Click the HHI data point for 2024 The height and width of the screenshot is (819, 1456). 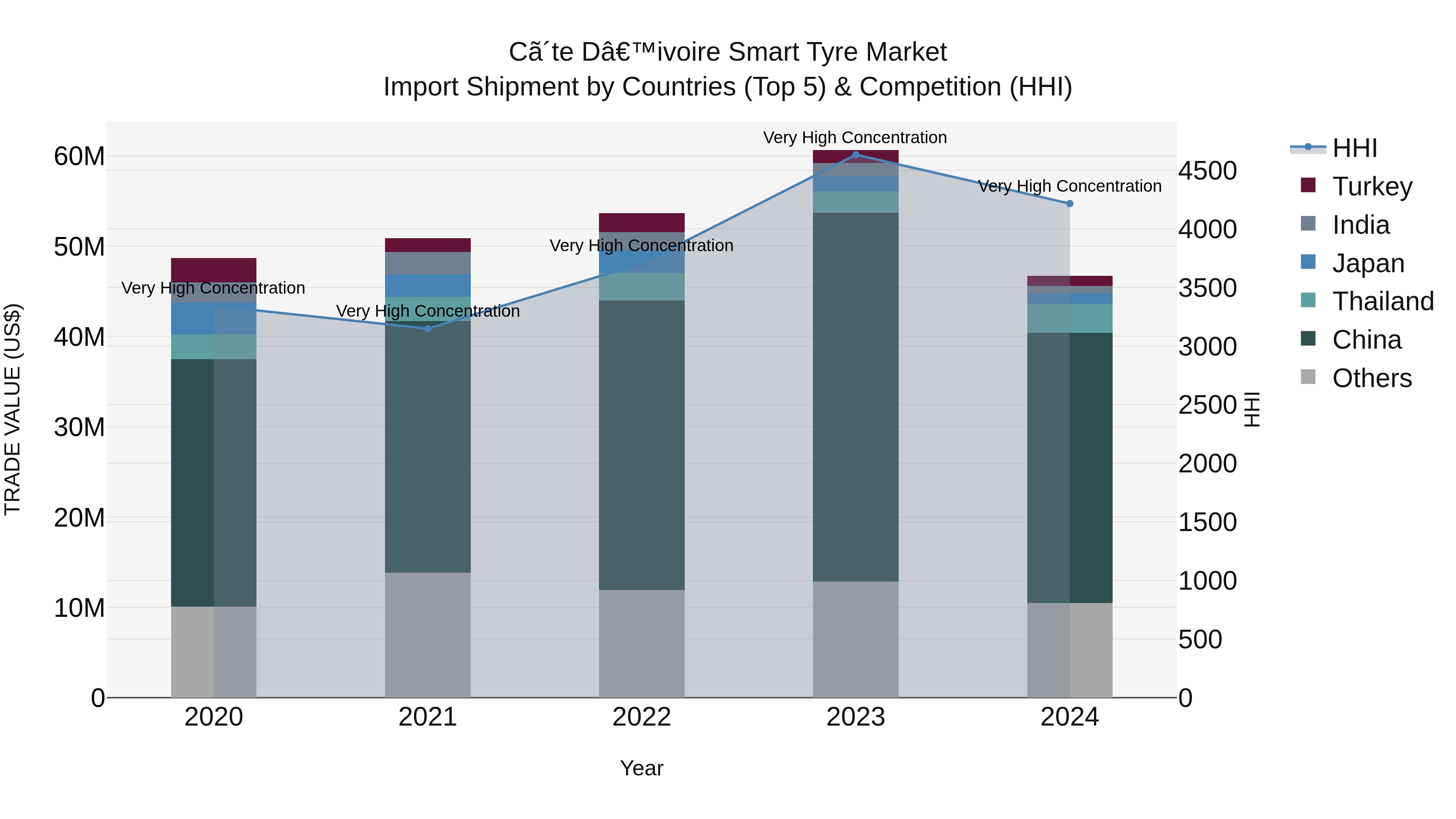tap(1070, 203)
